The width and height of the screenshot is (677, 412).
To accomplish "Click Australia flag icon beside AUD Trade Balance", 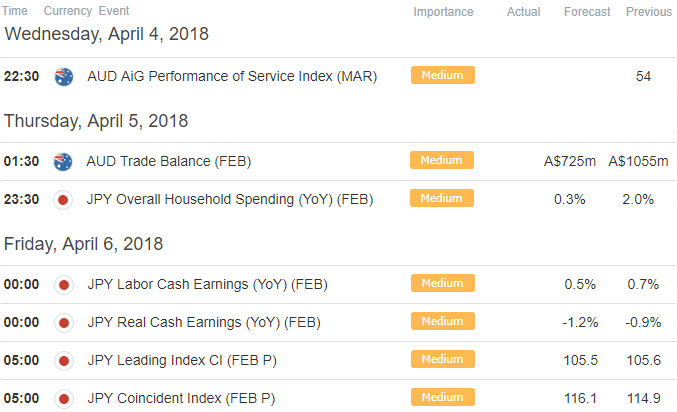I will pyautogui.click(x=63, y=162).
